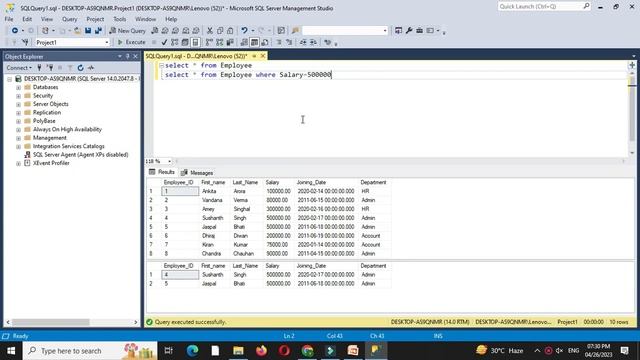Expand the Databases node
Image resolution: width=640 pixels, height=360 pixels.
click(x=18, y=87)
